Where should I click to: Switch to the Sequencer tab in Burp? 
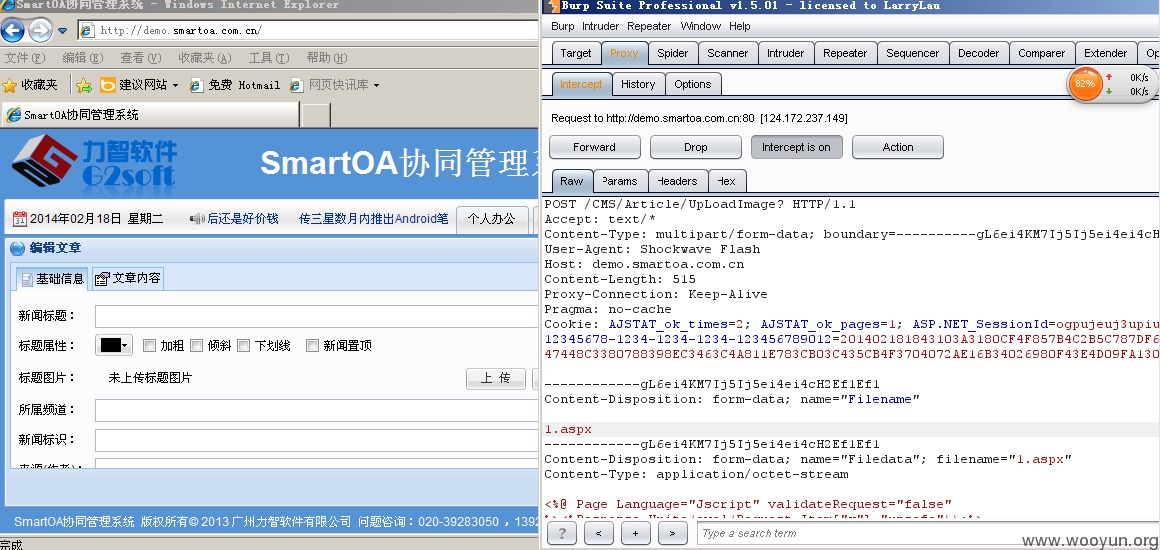[x=912, y=53]
